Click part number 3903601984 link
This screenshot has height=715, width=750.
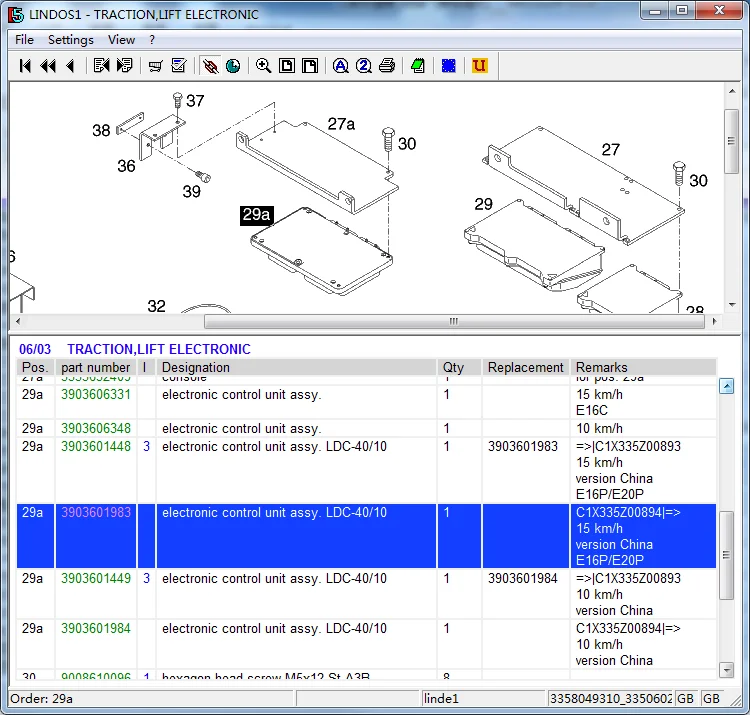(x=96, y=628)
